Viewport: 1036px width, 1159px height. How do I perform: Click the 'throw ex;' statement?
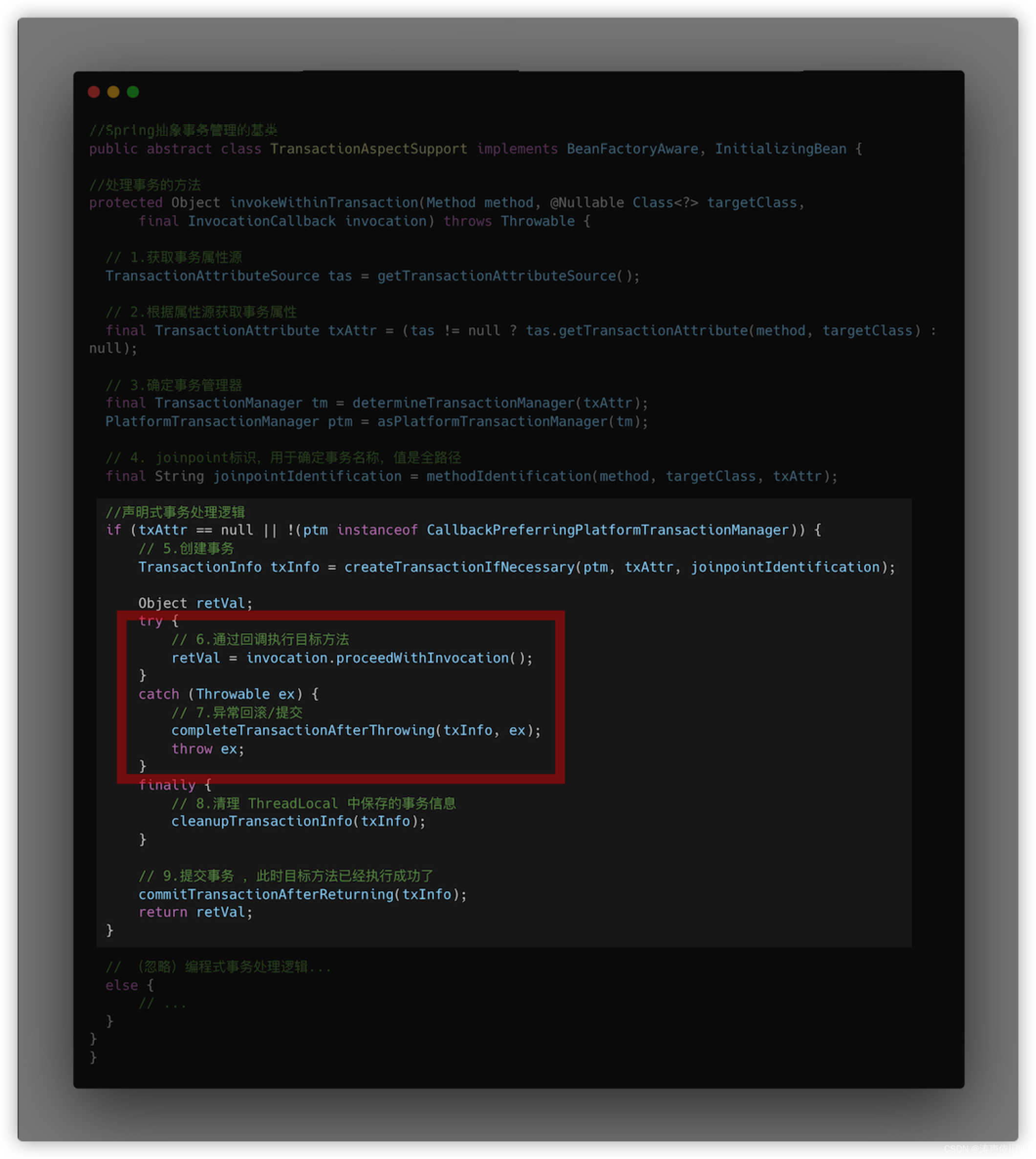[x=208, y=749]
